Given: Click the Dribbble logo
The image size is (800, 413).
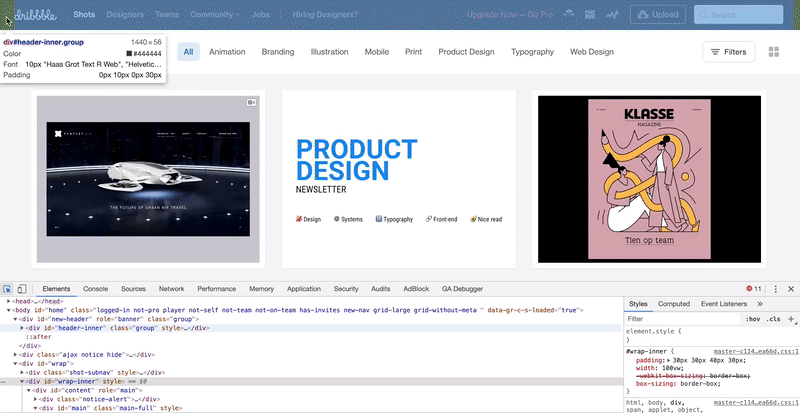Looking at the screenshot, I should [35, 15].
